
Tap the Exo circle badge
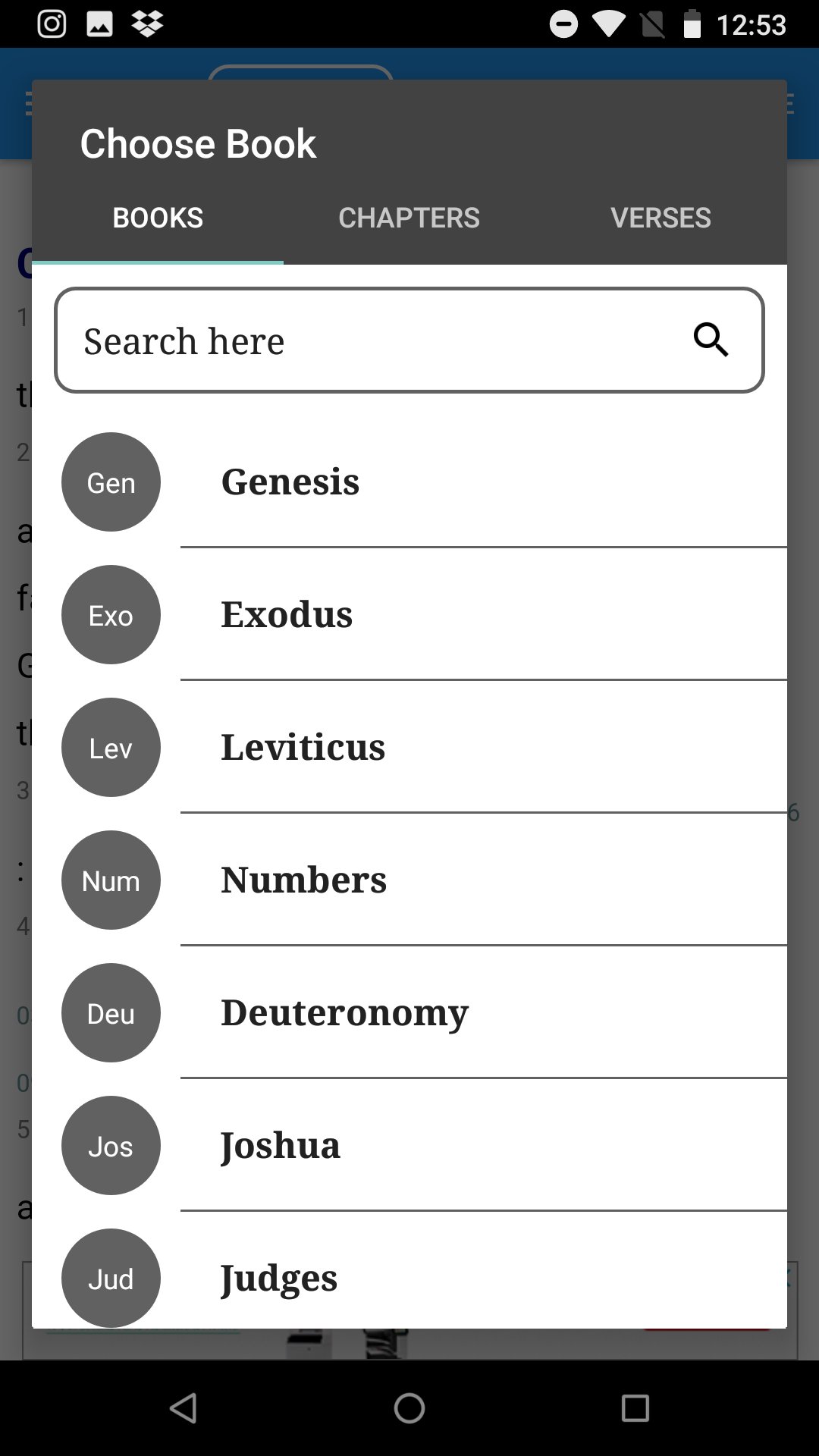click(x=111, y=615)
